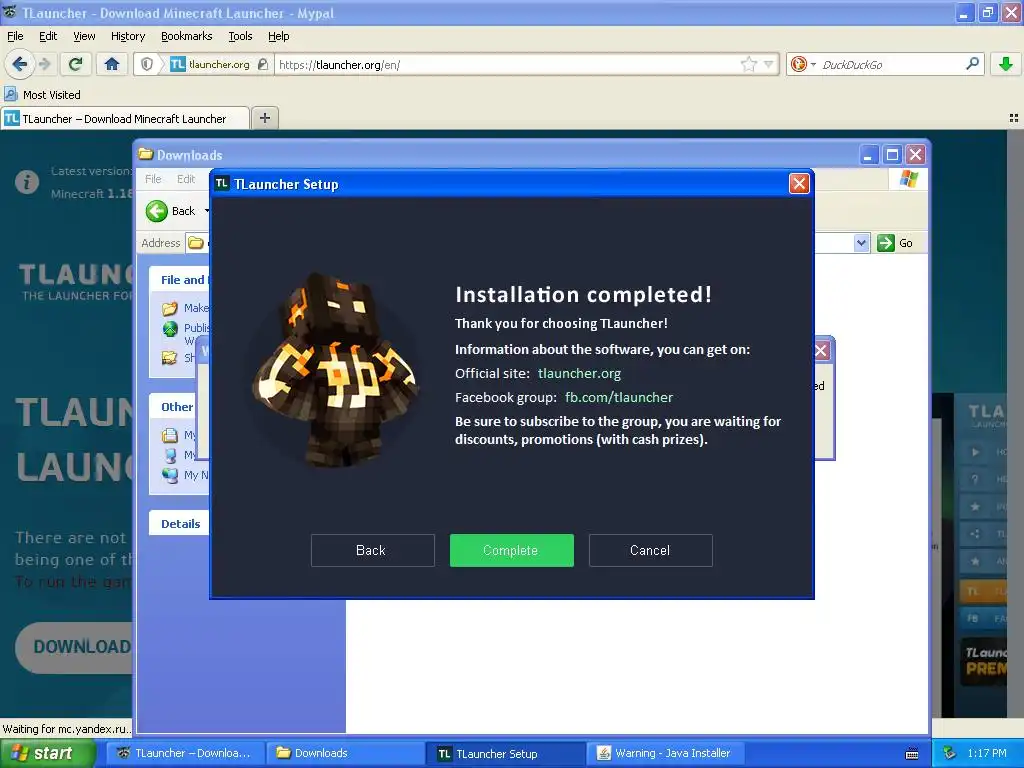Click My Network Places icon in Downloads
The width and height of the screenshot is (1024, 768).
pos(170,475)
